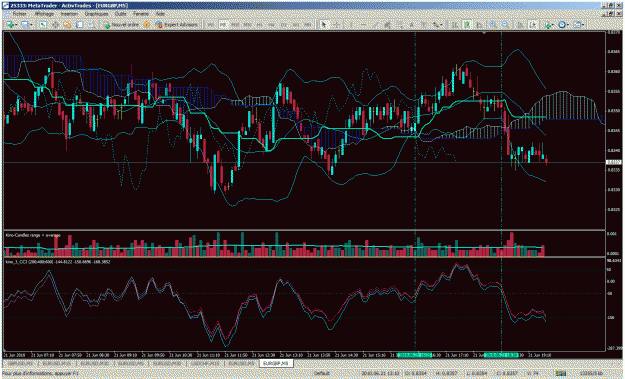Select the M15 timeframe button
The image size is (625, 379).
pyautogui.click(x=235, y=25)
